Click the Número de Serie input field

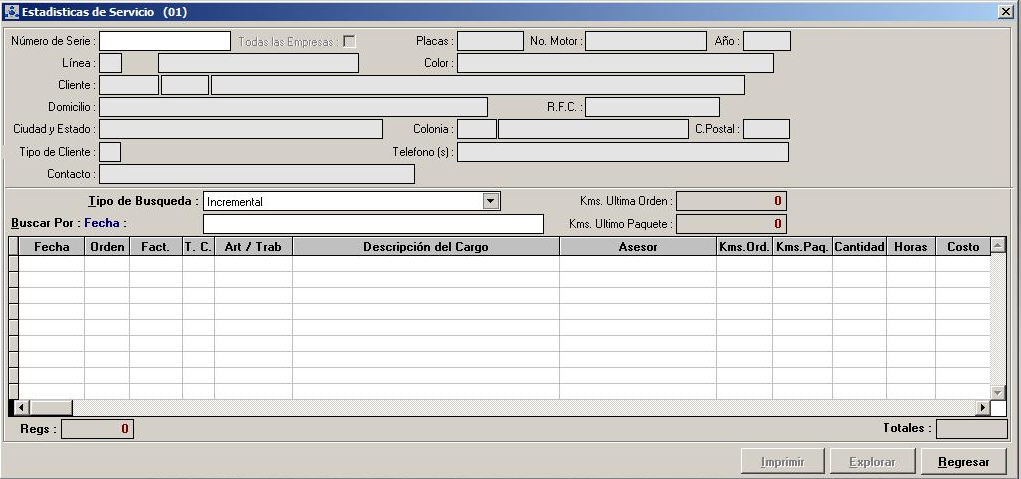(164, 41)
